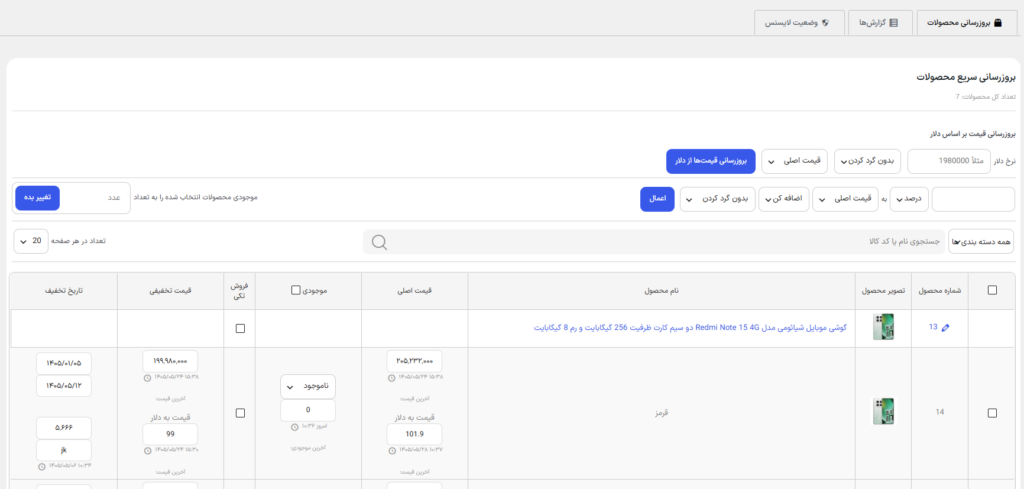Viewport: 1024px width, 489px height.
Task: Click the اعمال button
Action: pyautogui.click(x=657, y=200)
